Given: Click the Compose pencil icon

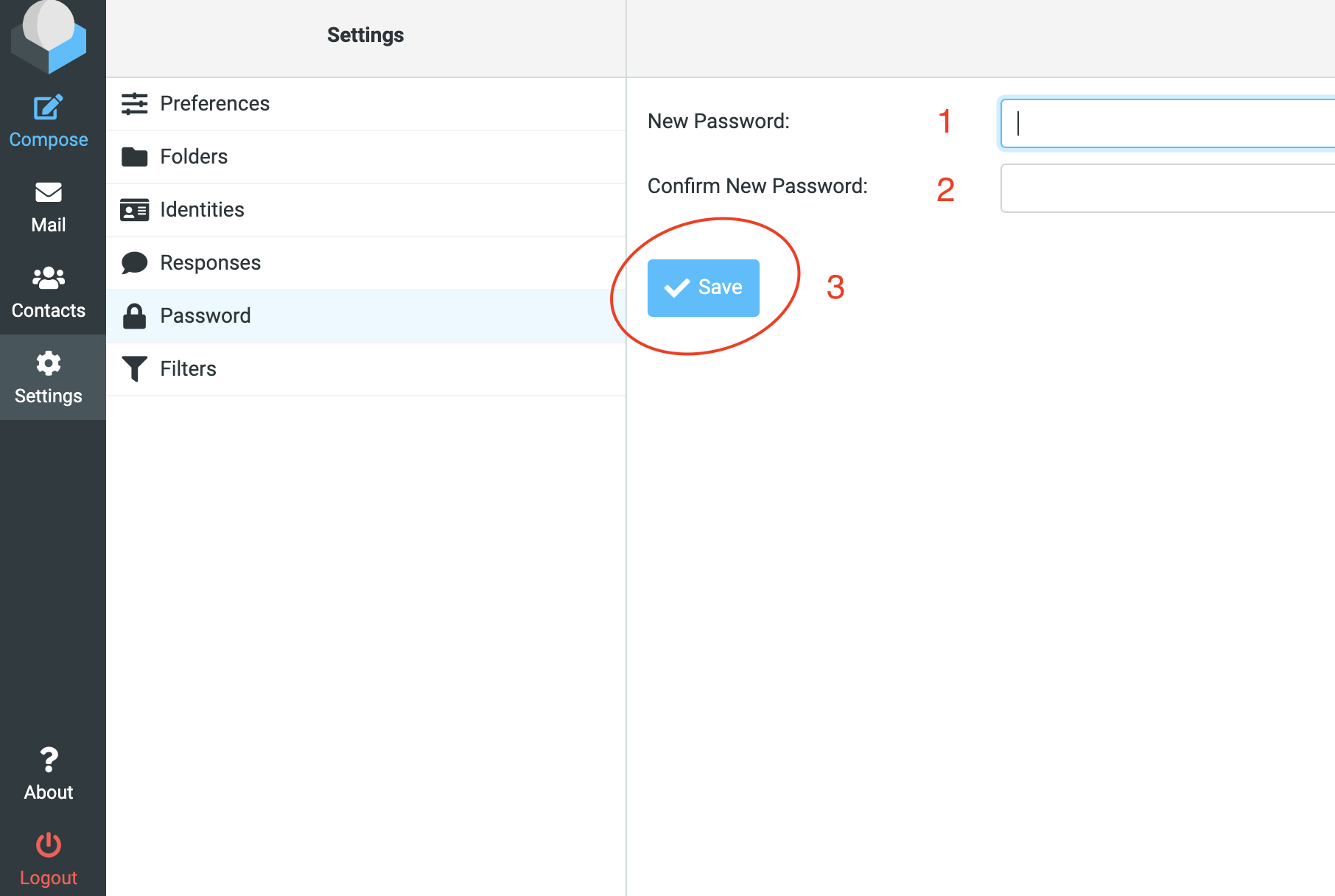Looking at the screenshot, I should pyautogui.click(x=49, y=108).
